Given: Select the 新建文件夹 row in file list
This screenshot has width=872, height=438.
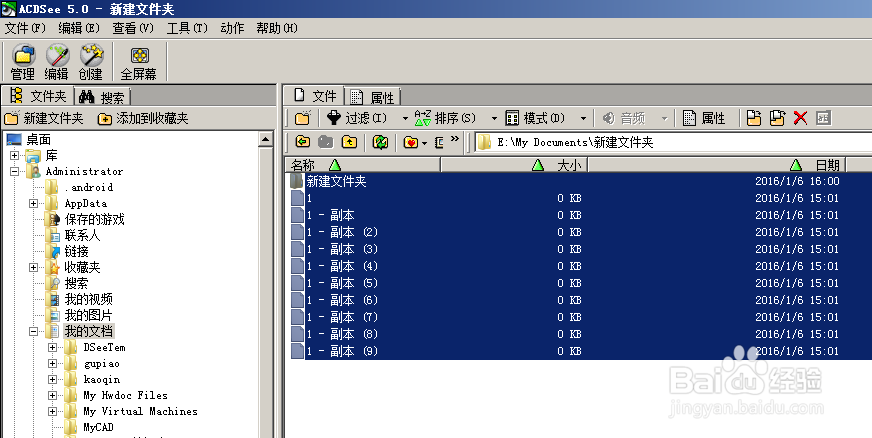Looking at the screenshot, I should pos(580,181).
